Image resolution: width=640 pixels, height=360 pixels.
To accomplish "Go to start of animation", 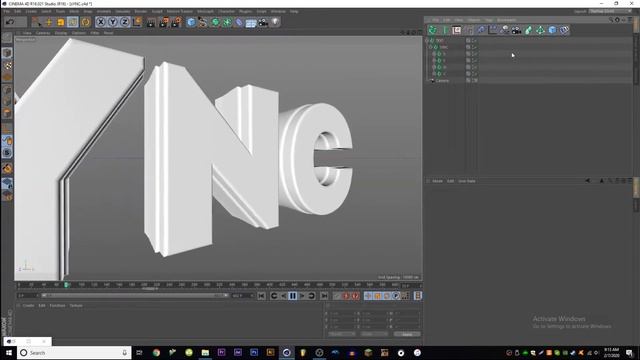I will pos(261,296).
